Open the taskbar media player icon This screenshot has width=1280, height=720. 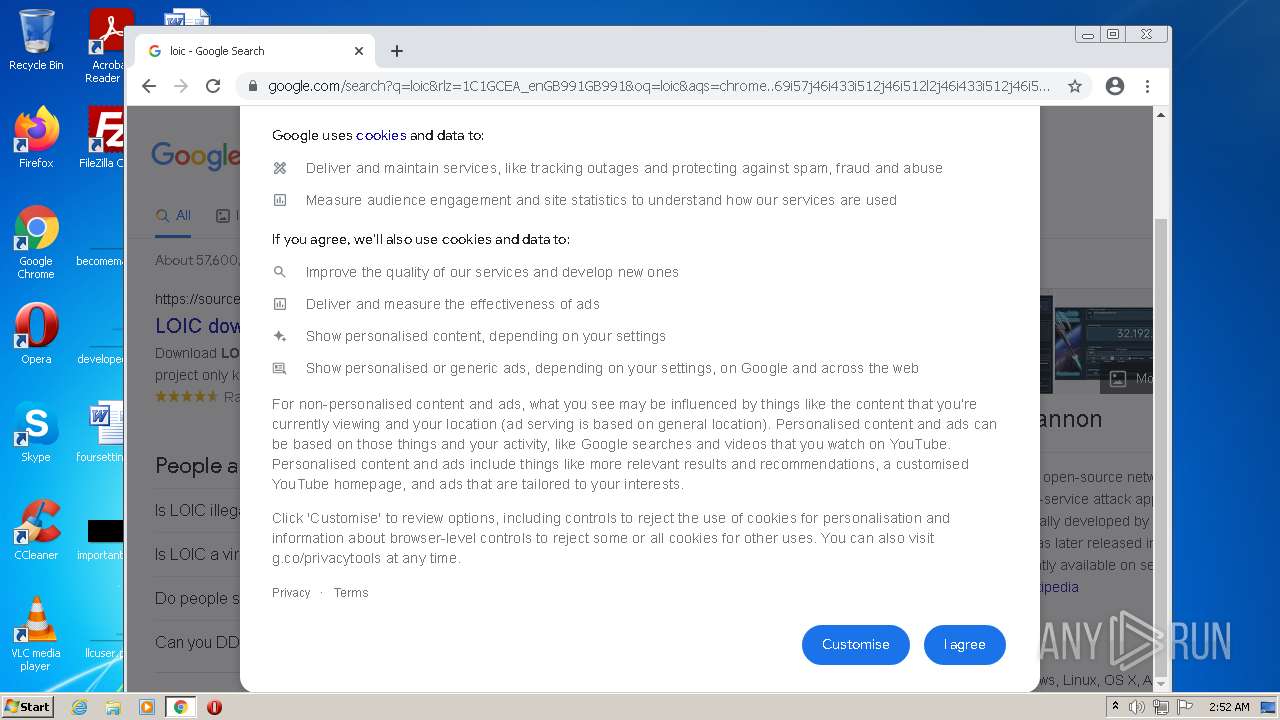tap(147, 707)
